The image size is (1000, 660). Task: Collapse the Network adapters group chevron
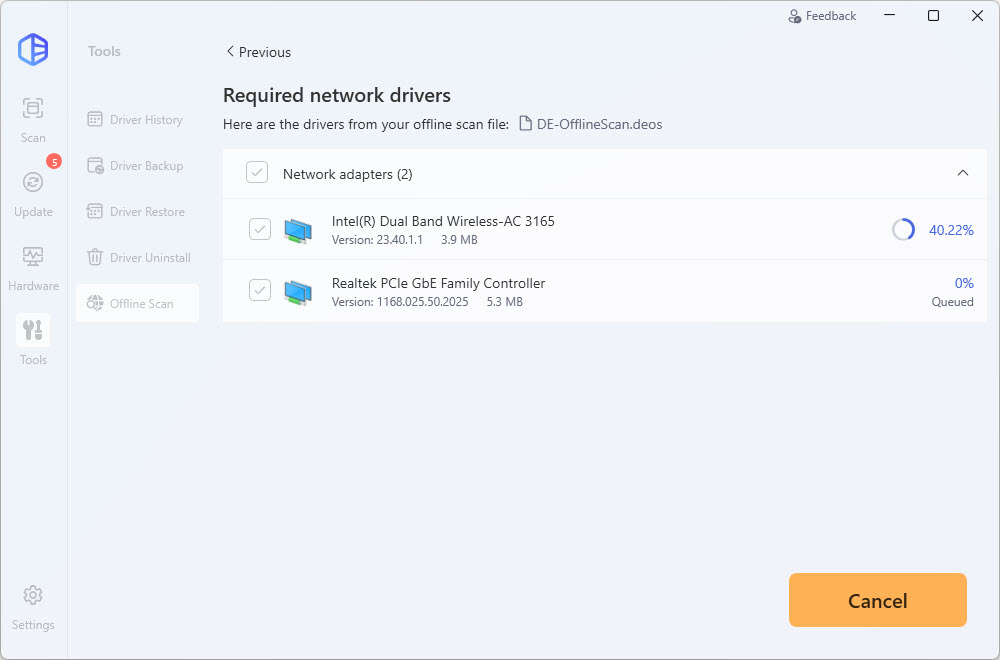[963, 173]
